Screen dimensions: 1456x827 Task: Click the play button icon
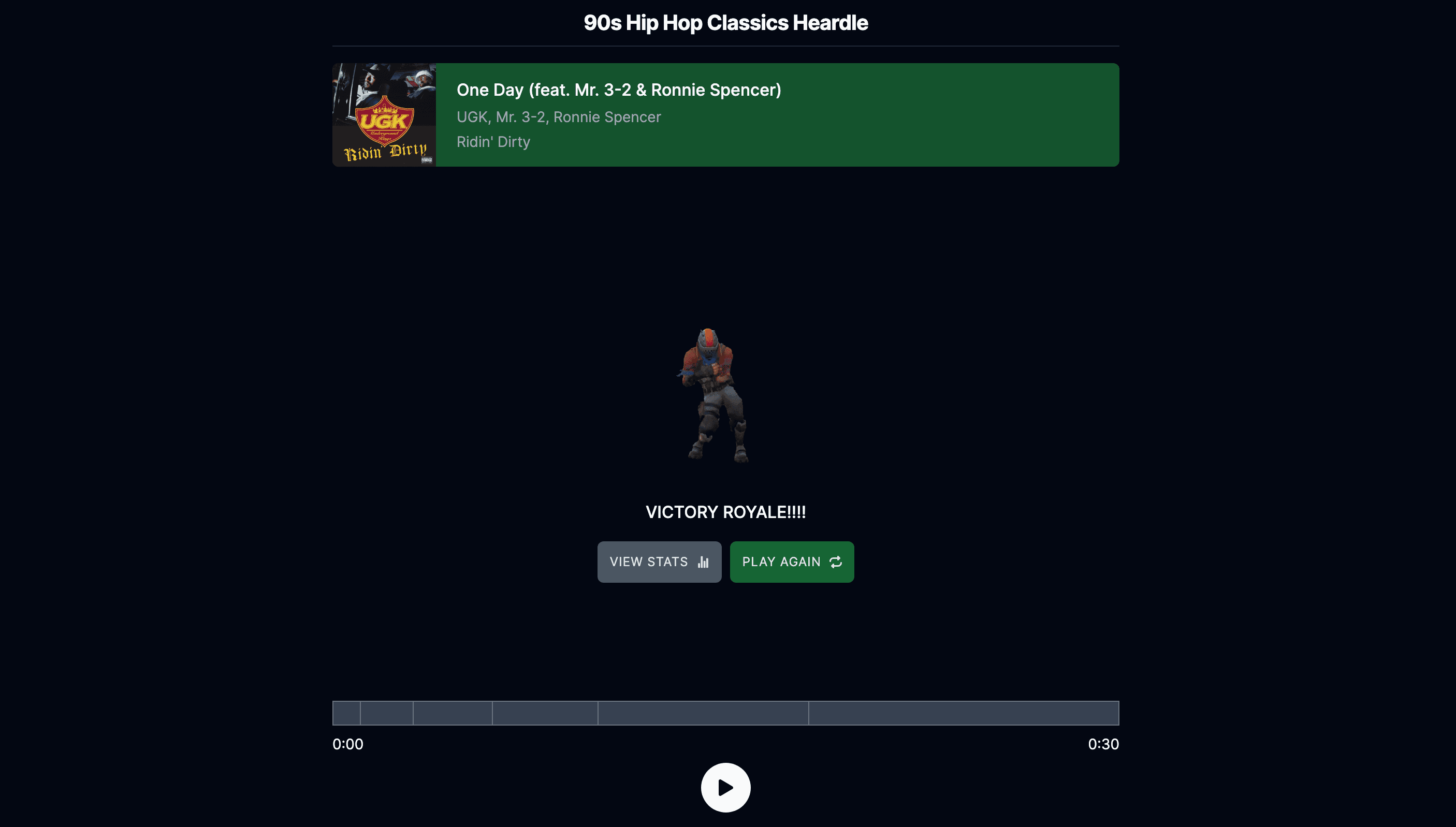[x=725, y=787]
